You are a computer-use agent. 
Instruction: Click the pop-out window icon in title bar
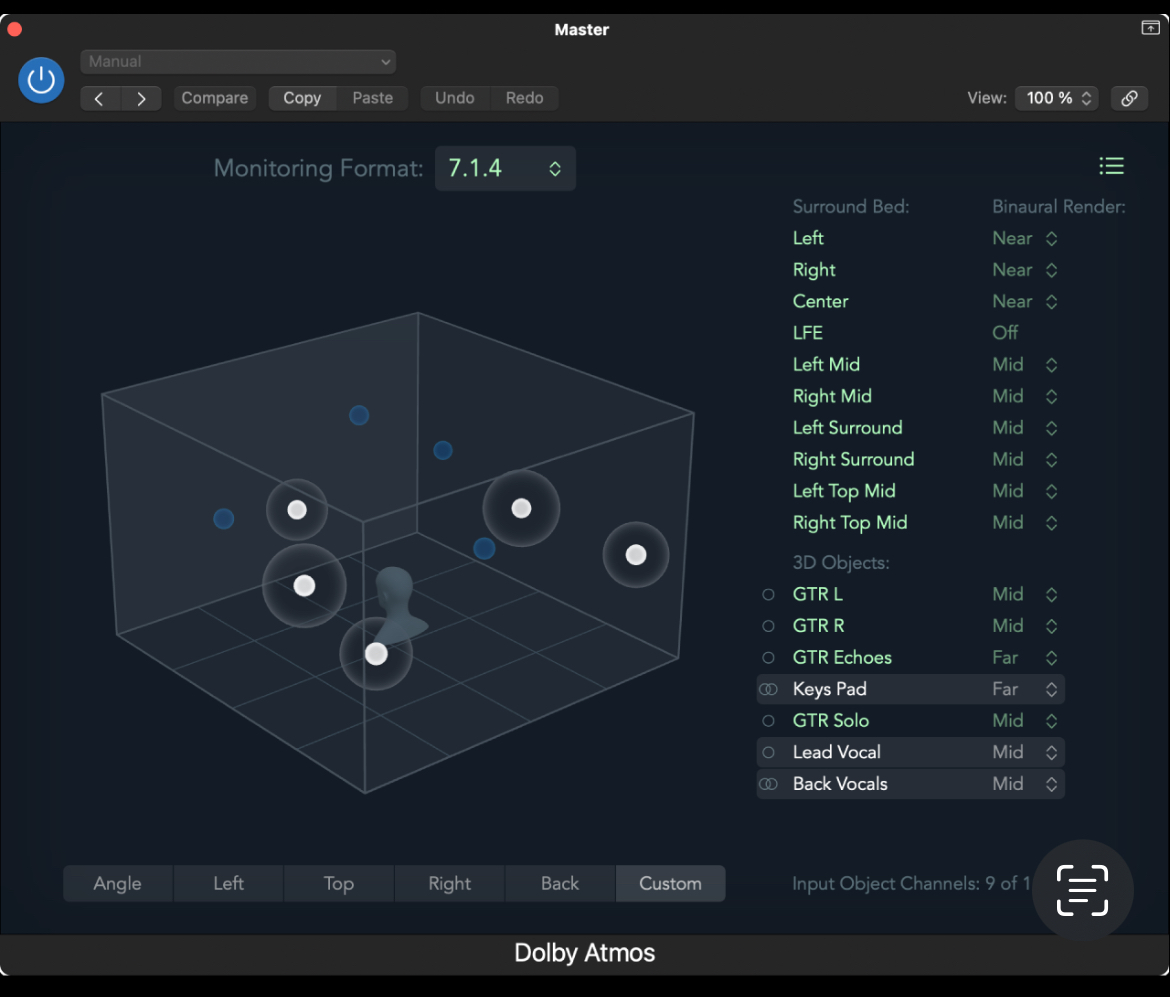tap(1150, 28)
